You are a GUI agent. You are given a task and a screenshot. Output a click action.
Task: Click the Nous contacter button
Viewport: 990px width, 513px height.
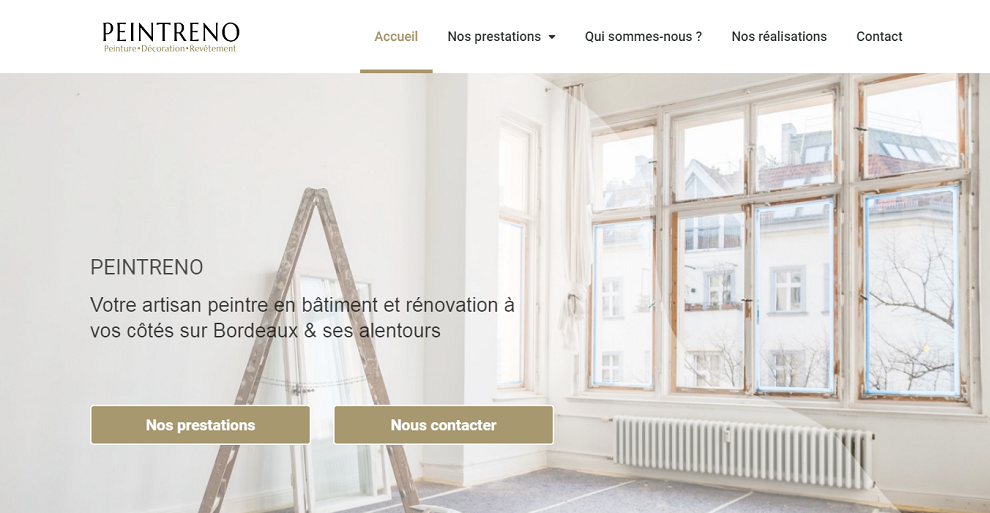point(443,425)
